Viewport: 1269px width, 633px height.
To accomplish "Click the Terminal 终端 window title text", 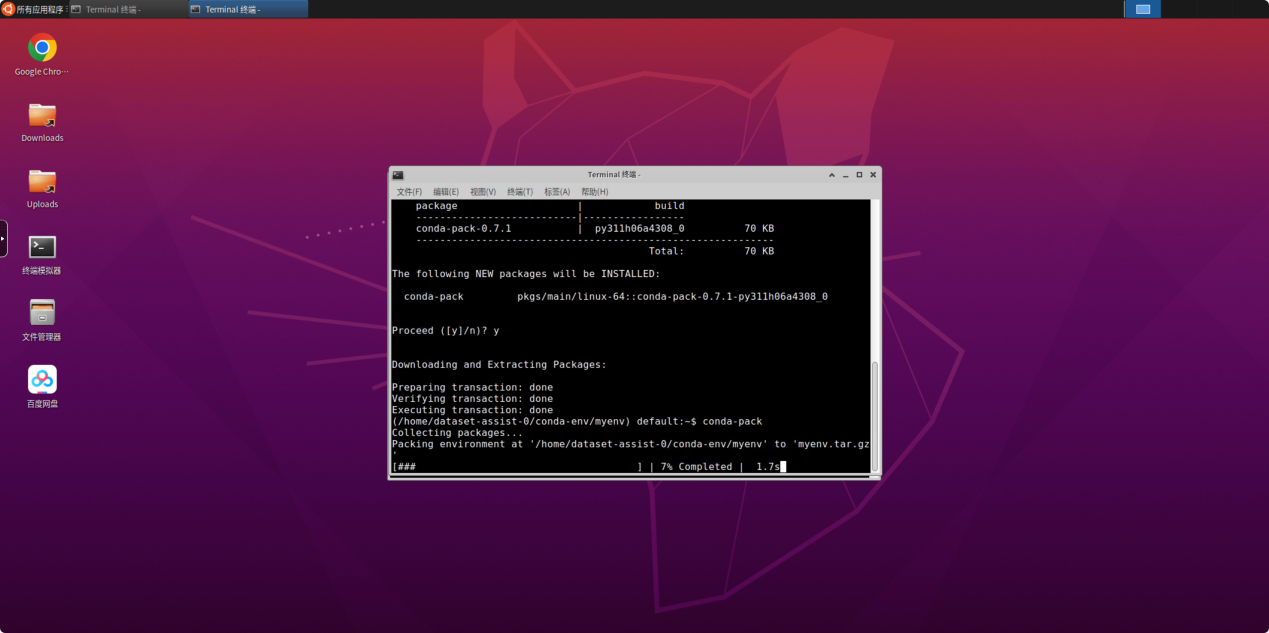I will point(614,175).
